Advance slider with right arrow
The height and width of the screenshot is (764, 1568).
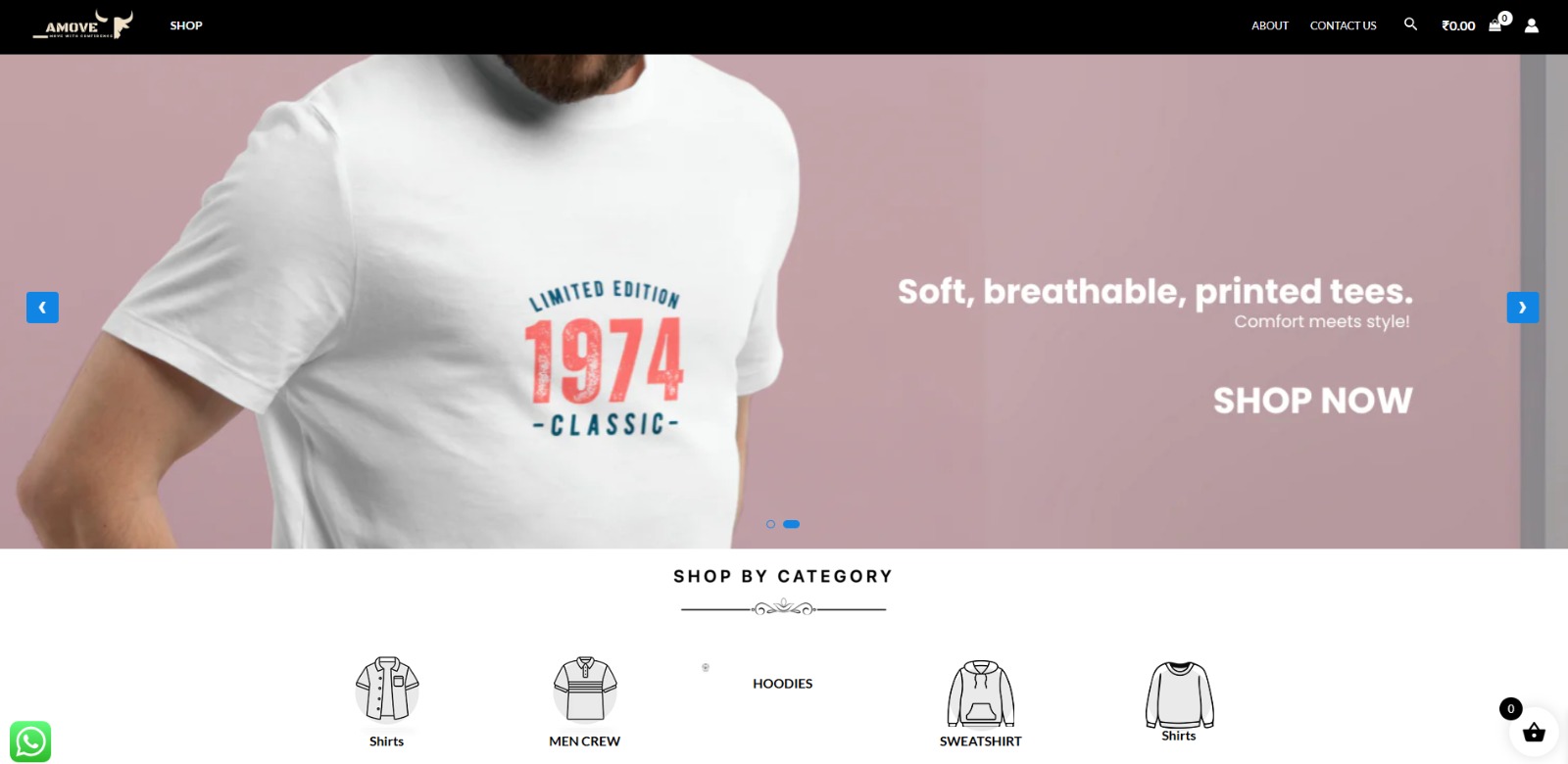pos(1522,308)
